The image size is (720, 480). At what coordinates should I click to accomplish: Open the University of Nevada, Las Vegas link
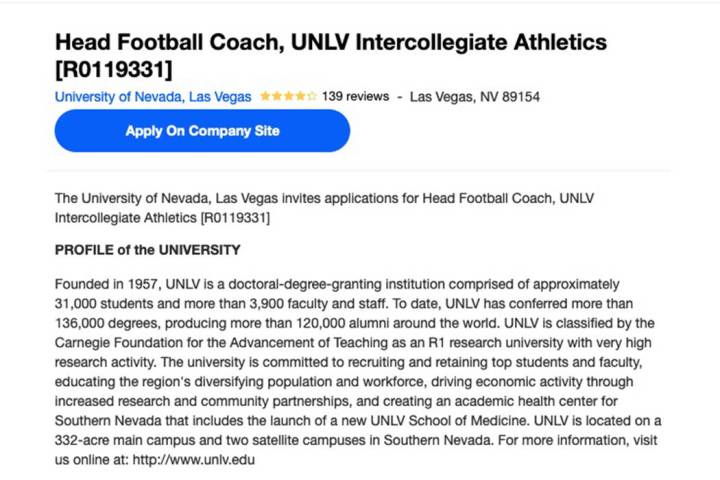click(153, 97)
